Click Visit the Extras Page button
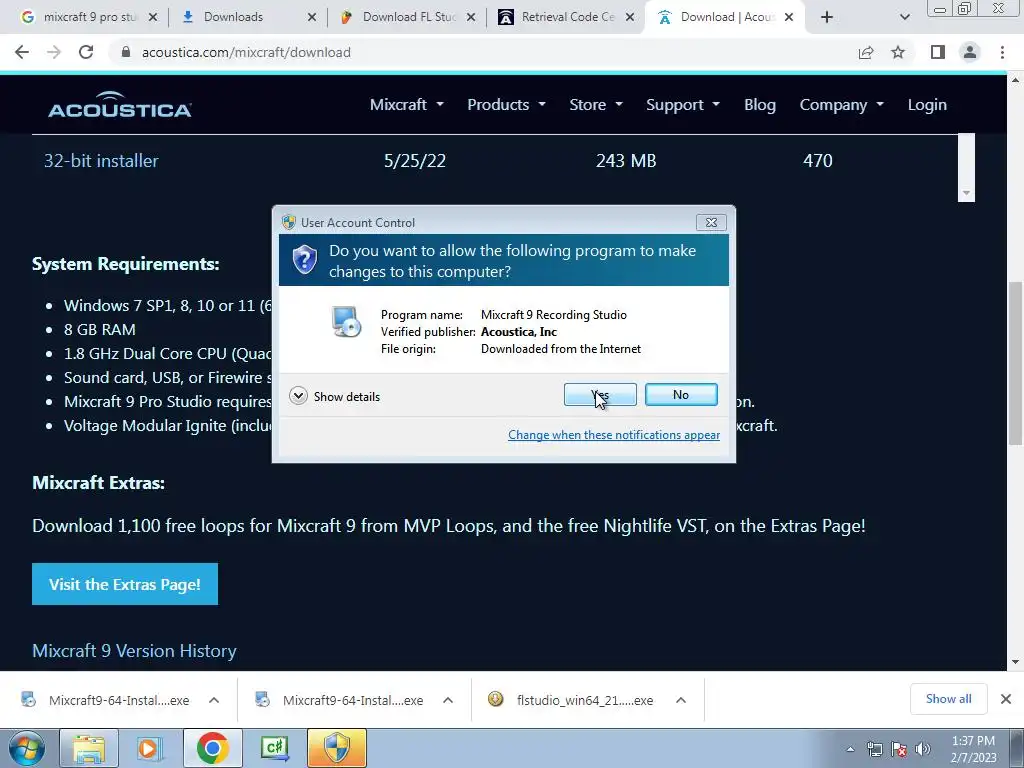Viewport: 1024px width, 768px height. [x=125, y=584]
